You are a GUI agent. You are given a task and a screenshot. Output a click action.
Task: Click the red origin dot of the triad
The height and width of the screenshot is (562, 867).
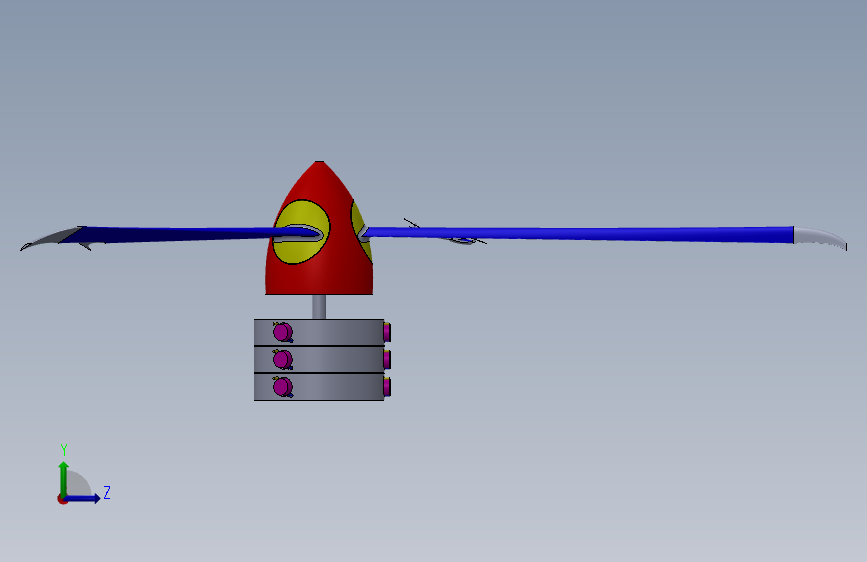click(62, 499)
